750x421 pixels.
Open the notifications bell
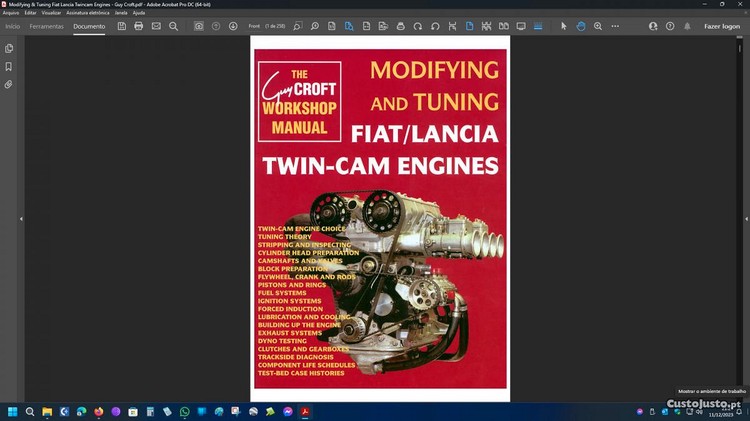(x=684, y=26)
